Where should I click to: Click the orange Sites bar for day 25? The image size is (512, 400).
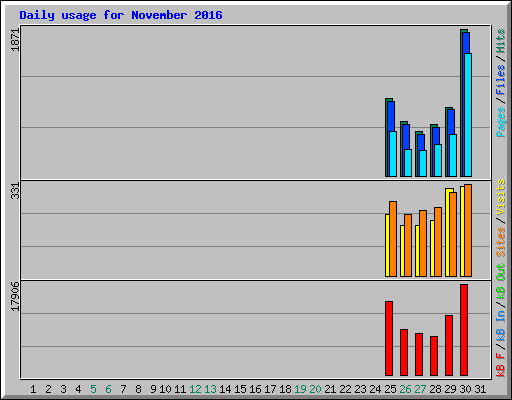click(x=393, y=239)
